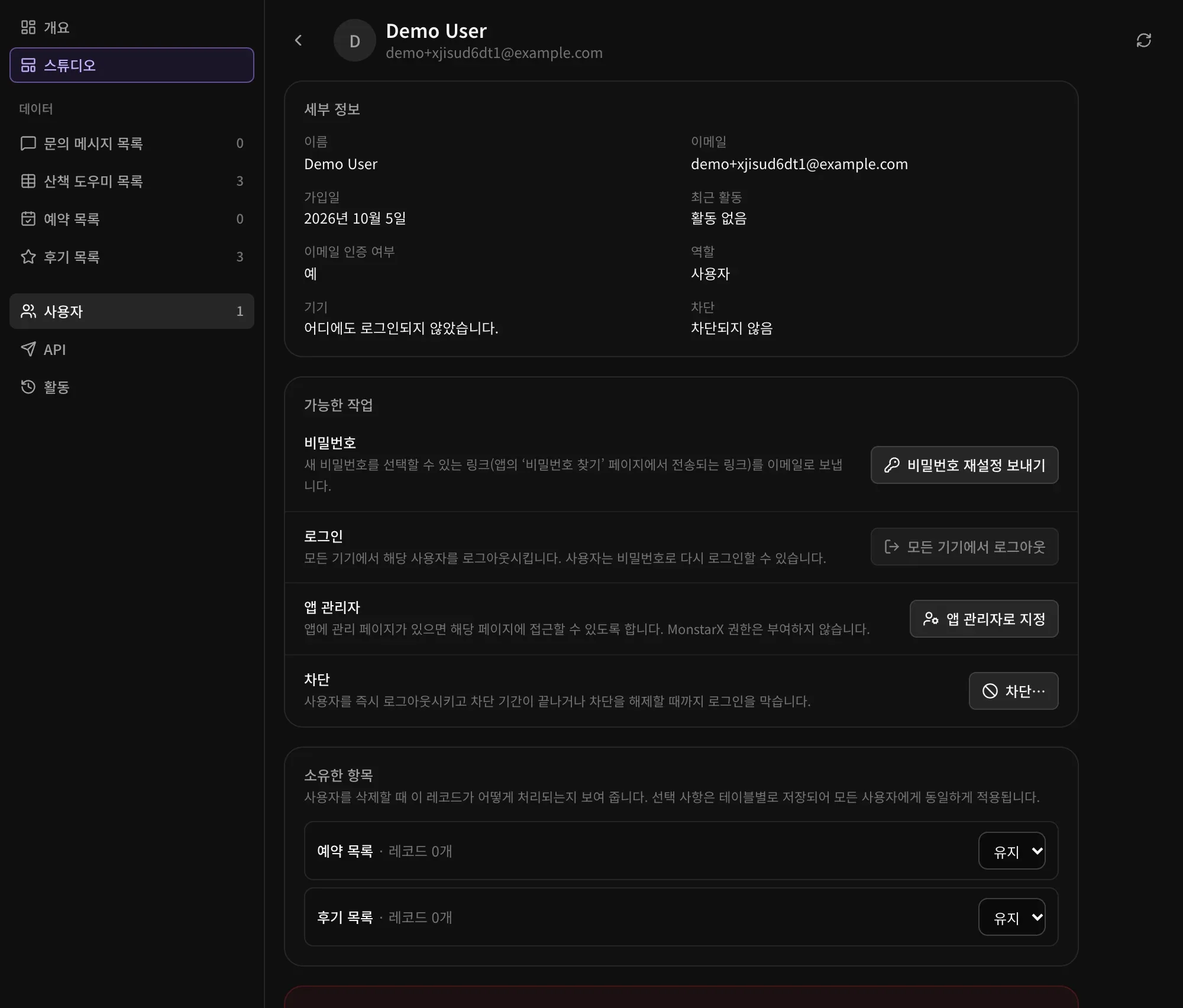Image resolution: width=1183 pixels, height=1008 pixels.
Task: Click the email value demo+xjisud6dt1@example.com in 세부 정보
Action: (x=799, y=164)
